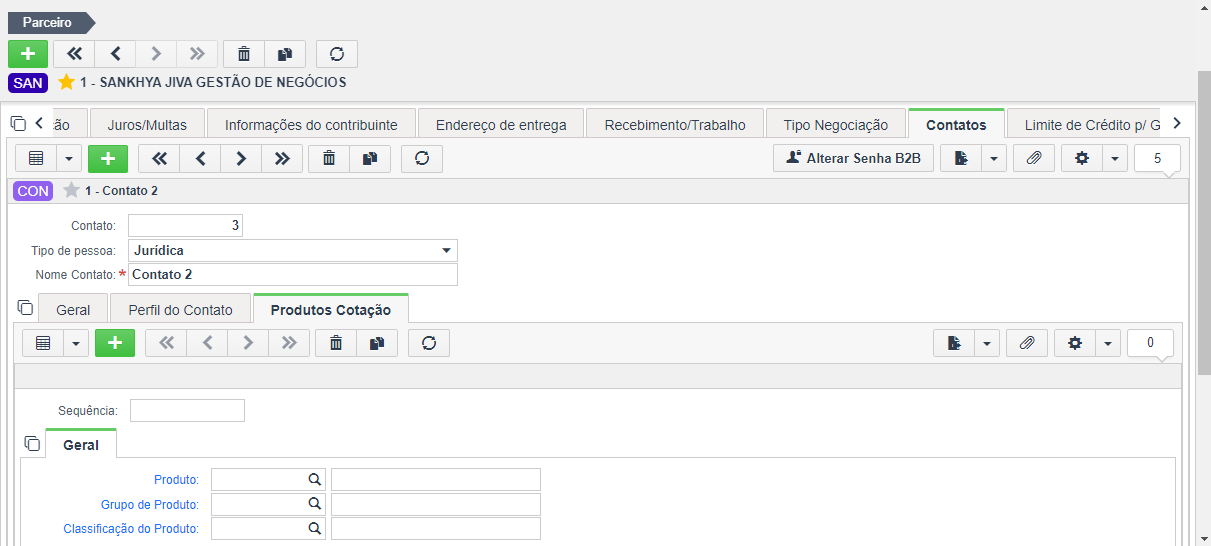Open Contatos view mode dropdown arrow

click(x=69, y=158)
